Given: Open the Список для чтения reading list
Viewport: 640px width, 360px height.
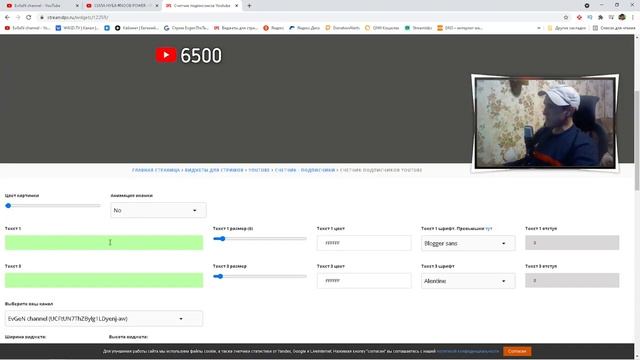Looking at the screenshot, I should pyautogui.click(x=614, y=28).
